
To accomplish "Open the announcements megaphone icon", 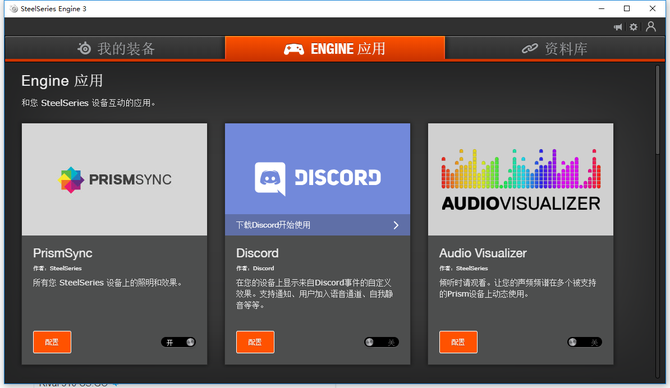I will pos(618,27).
